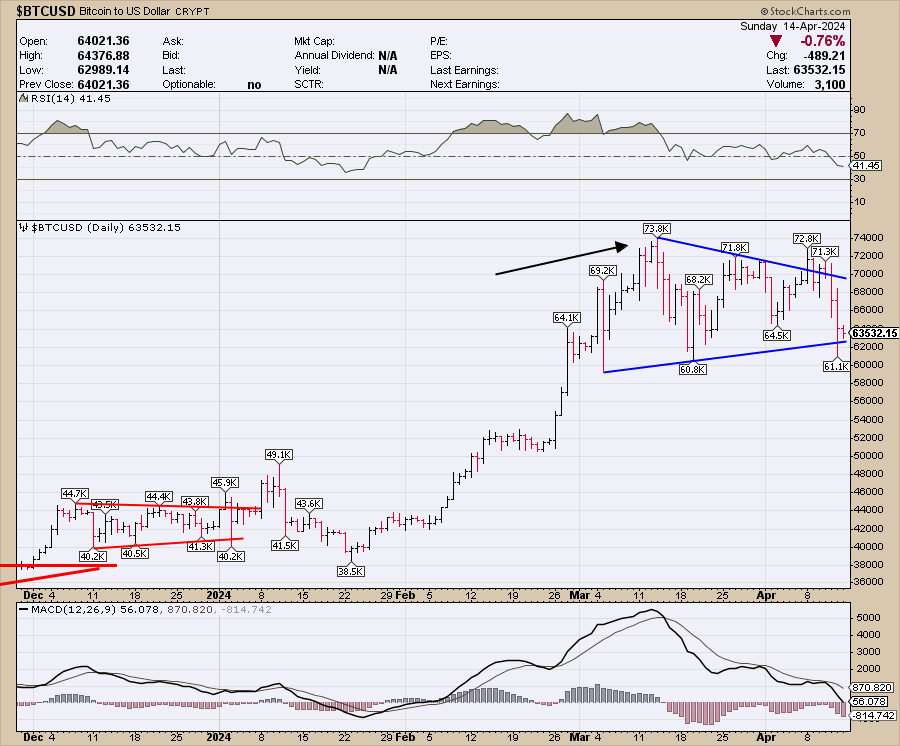Image resolution: width=900 pixels, height=746 pixels.
Task: Click the 60.8K low label
Action: coord(693,370)
